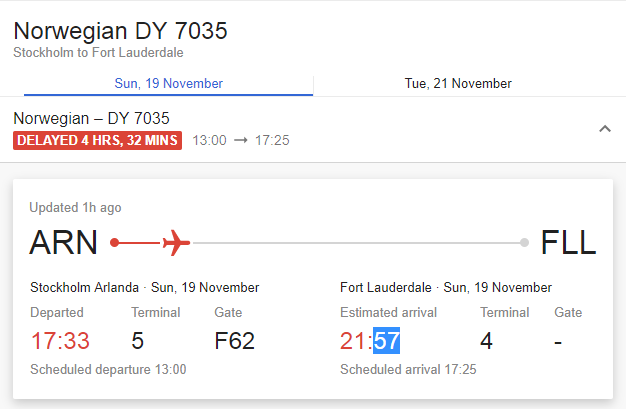Collapse the flight details chevron
Viewport: 626px width, 409px height.
point(604,129)
